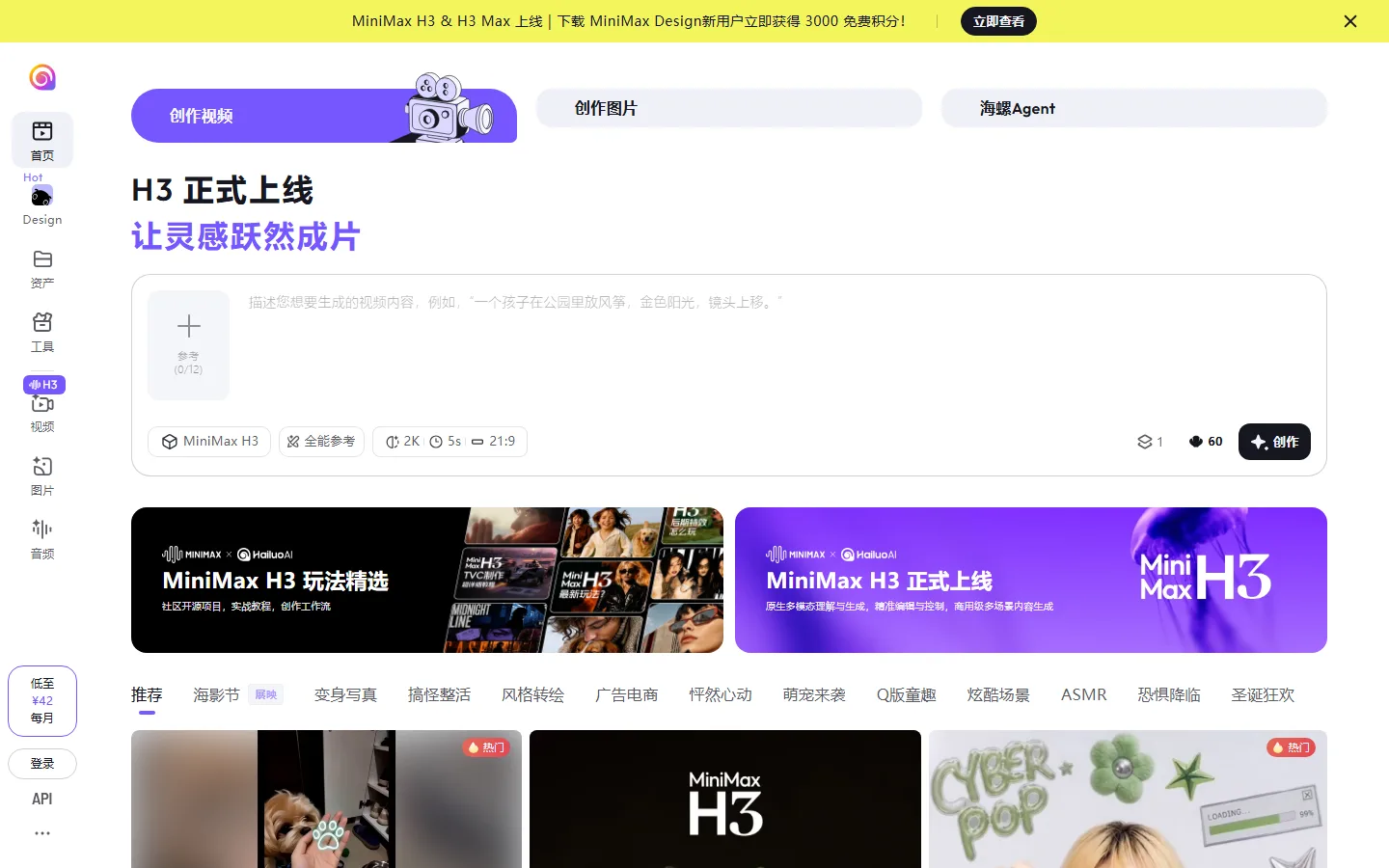
Task: Close the yellow announcement banner
Action: 1350,21
